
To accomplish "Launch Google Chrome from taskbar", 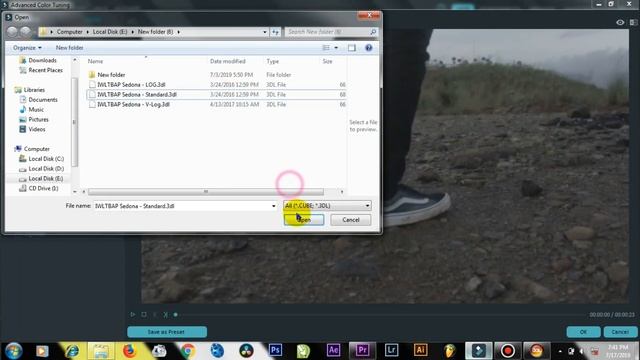I will click(188, 351).
